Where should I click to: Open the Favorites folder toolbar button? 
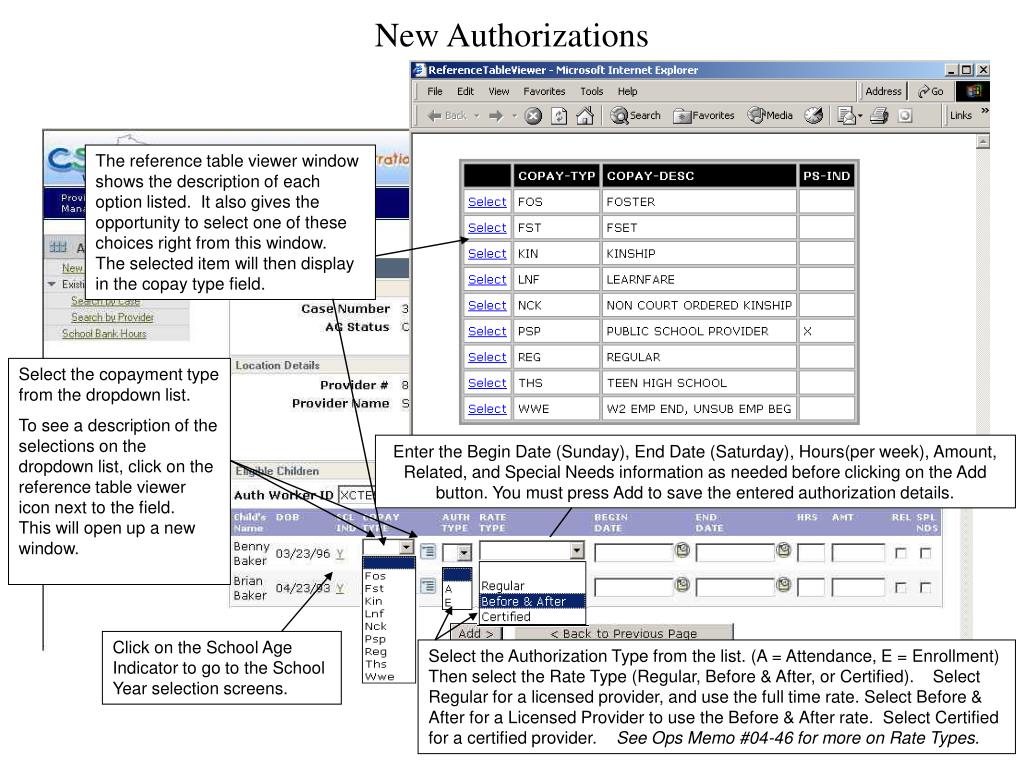(704, 116)
